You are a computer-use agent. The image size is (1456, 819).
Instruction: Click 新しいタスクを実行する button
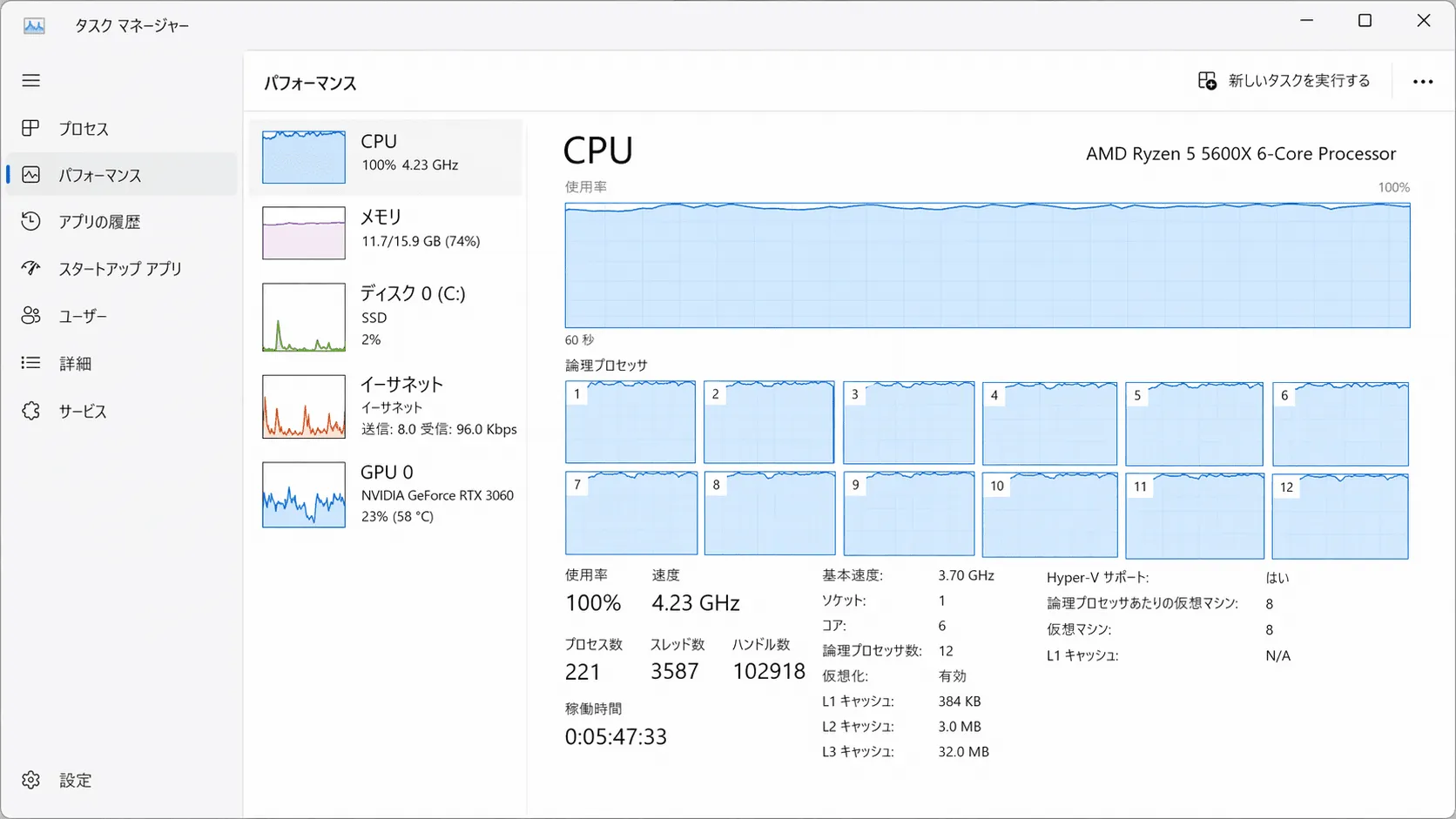(1284, 80)
